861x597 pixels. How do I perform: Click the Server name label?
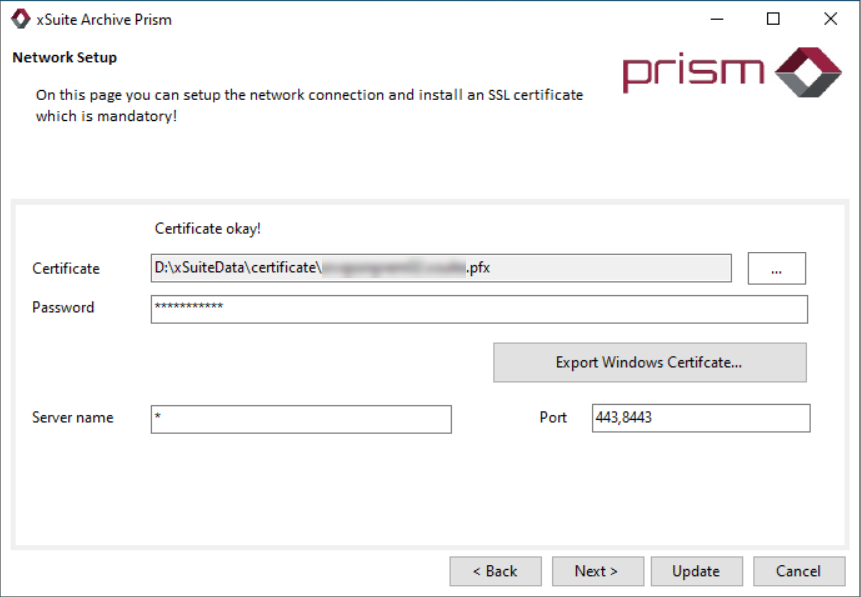coord(72,417)
